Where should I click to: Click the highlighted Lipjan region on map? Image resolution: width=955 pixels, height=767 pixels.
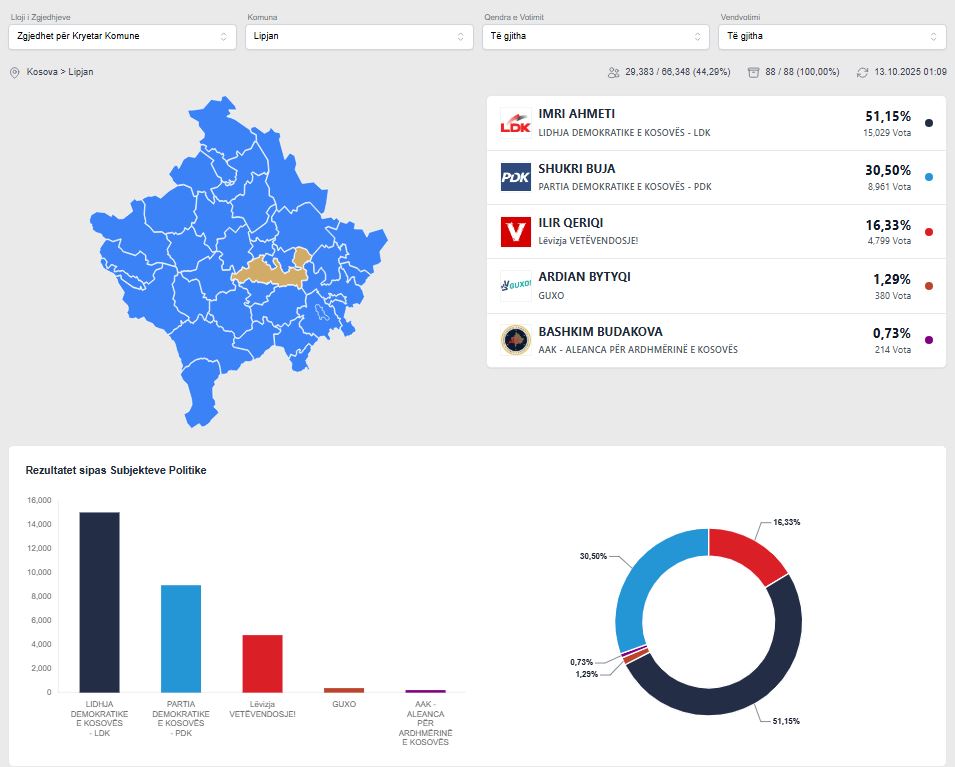[262, 272]
